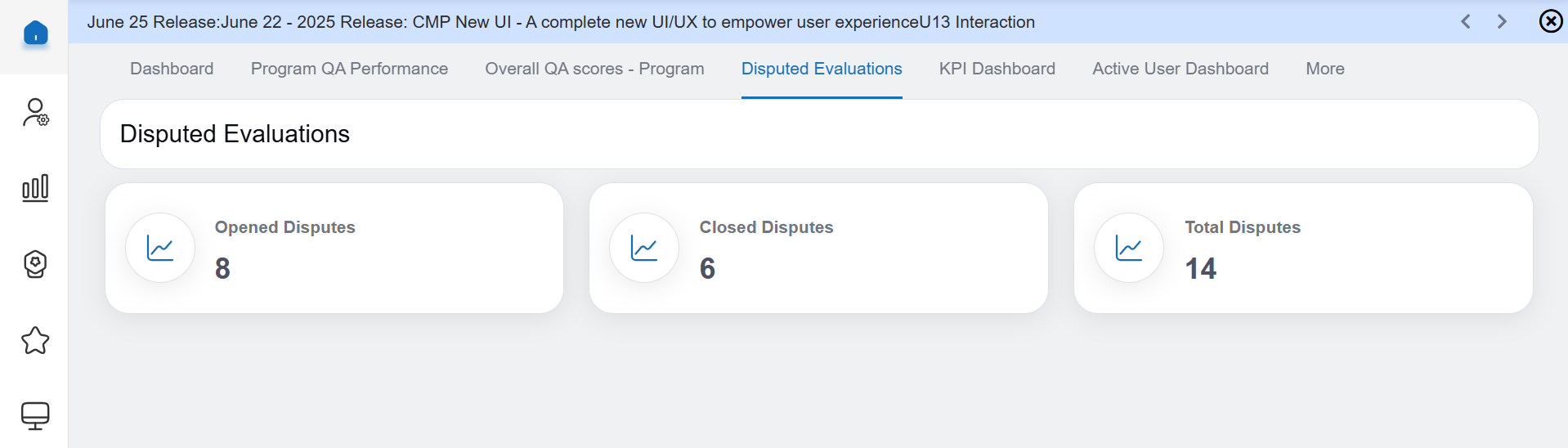Open the Active User Dashboard tab
This screenshot has height=448, width=1568.
point(1180,69)
